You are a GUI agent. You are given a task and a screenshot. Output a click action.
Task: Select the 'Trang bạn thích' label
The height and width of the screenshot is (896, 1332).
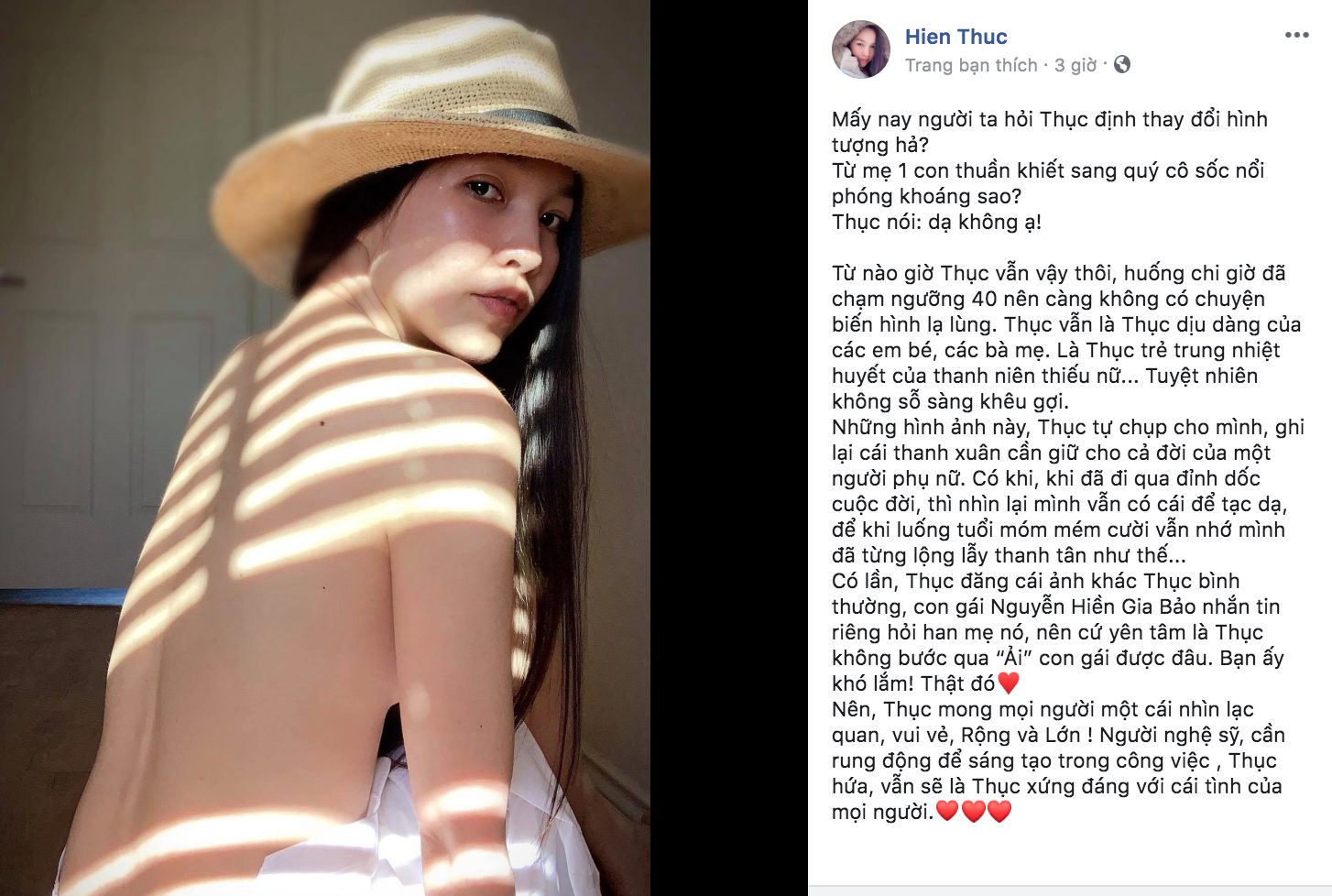pyautogui.click(x=971, y=65)
